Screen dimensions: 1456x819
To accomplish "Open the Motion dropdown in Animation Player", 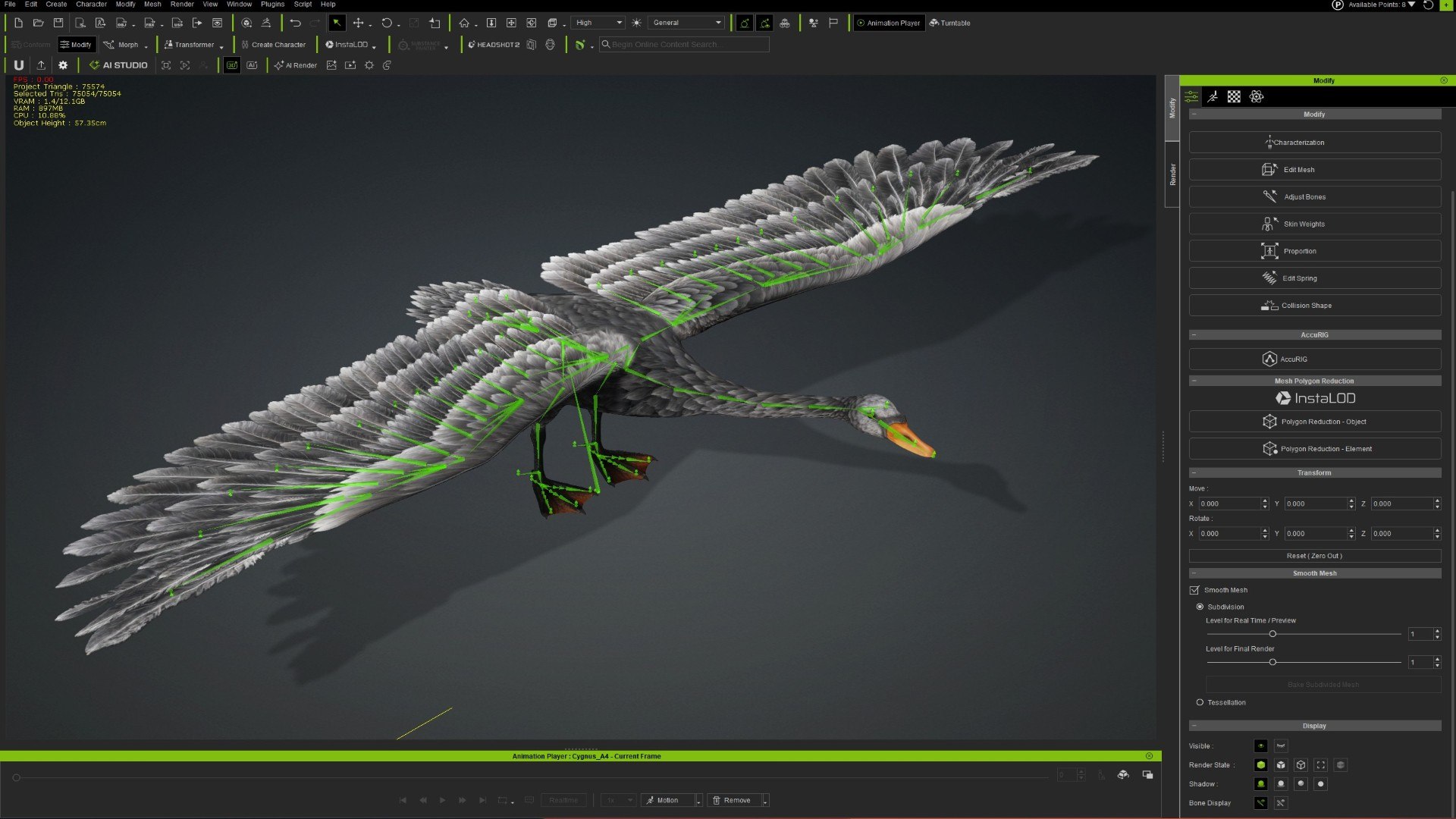I will (x=698, y=800).
